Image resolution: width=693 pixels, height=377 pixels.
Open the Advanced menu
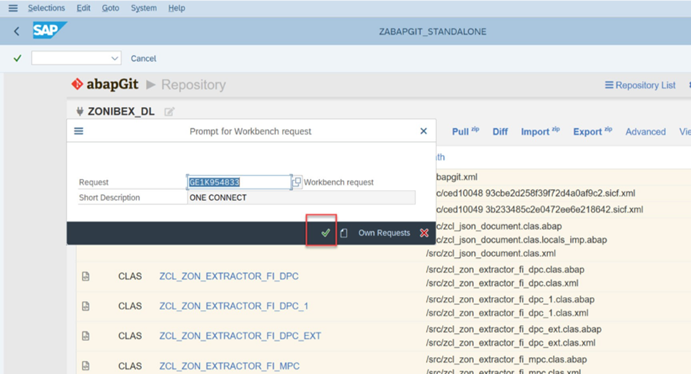(645, 132)
